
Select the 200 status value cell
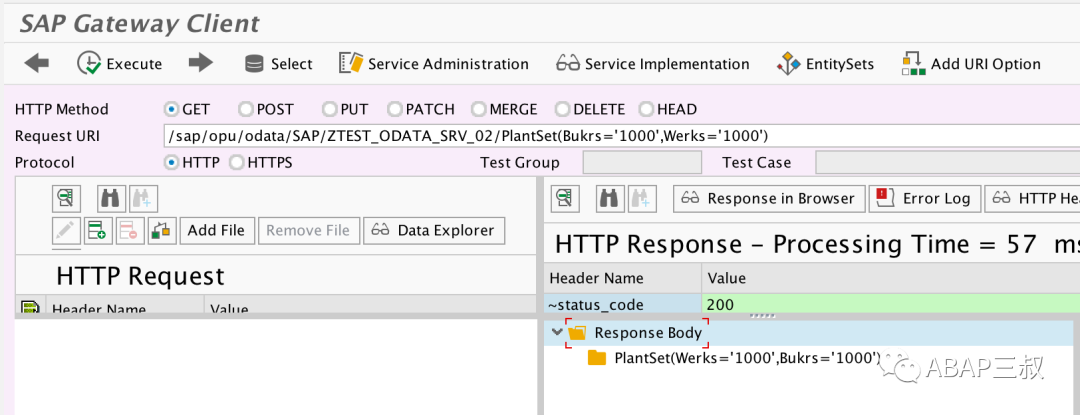pyautogui.click(x=891, y=304)
